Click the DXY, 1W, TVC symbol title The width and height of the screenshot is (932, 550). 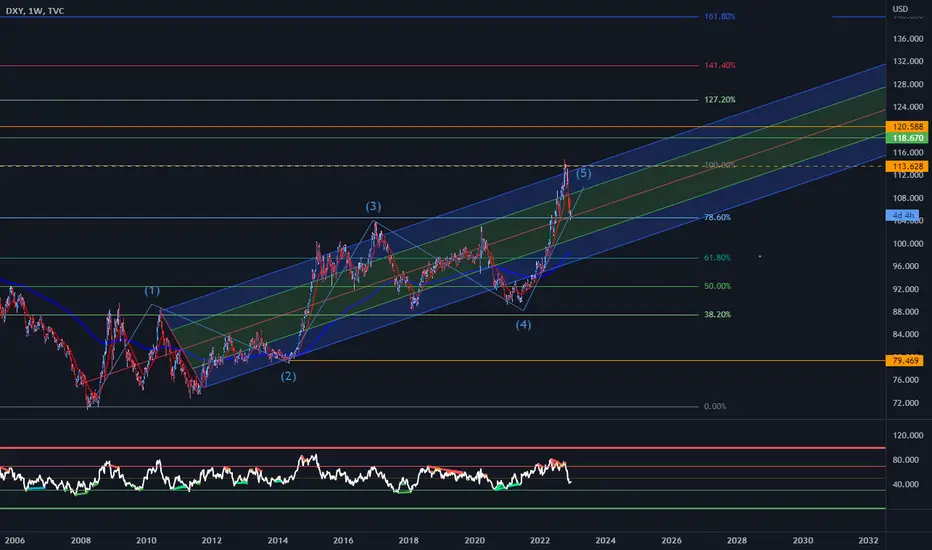[x=35, y=11]
